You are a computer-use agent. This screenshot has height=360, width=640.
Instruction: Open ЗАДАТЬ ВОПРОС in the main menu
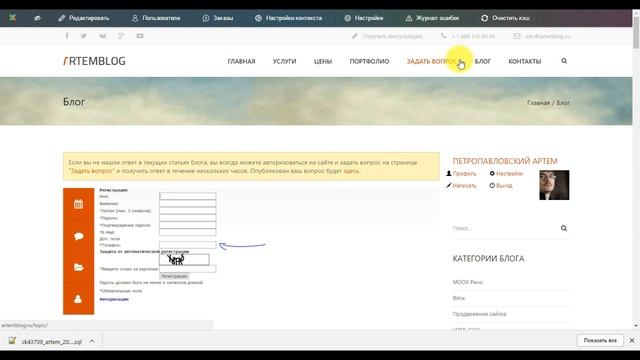[x=432, y=61]
